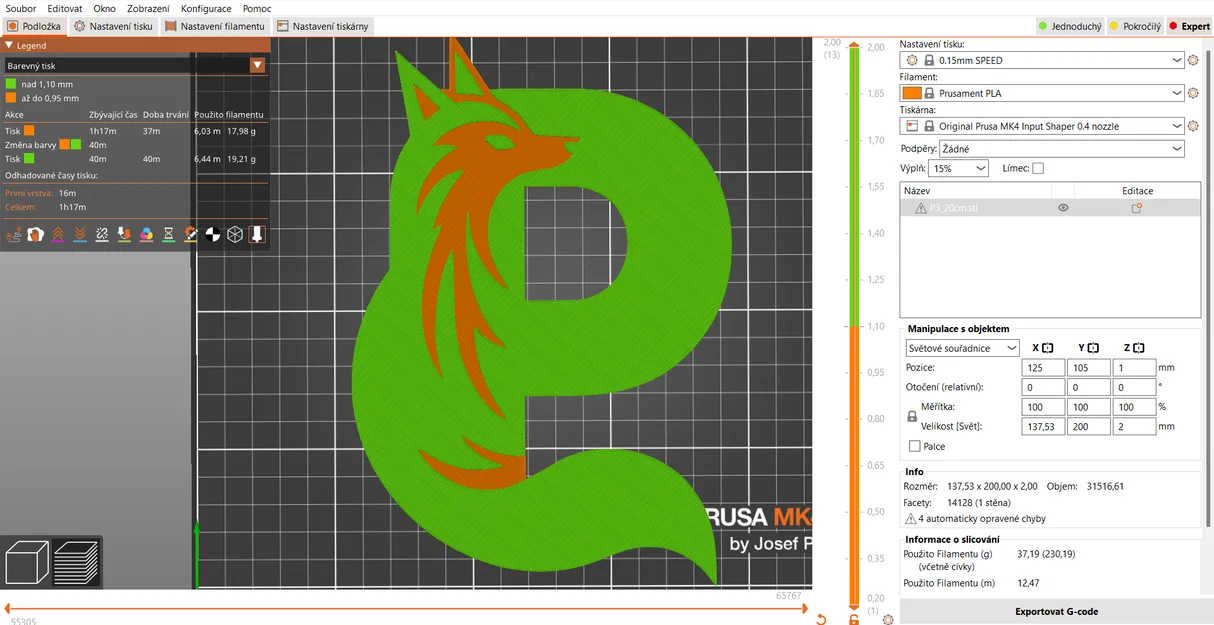This screenshot has width=1214, height=625.
Task: Open the Světové souřadnice coordinates dropdown
Action: 962,348
